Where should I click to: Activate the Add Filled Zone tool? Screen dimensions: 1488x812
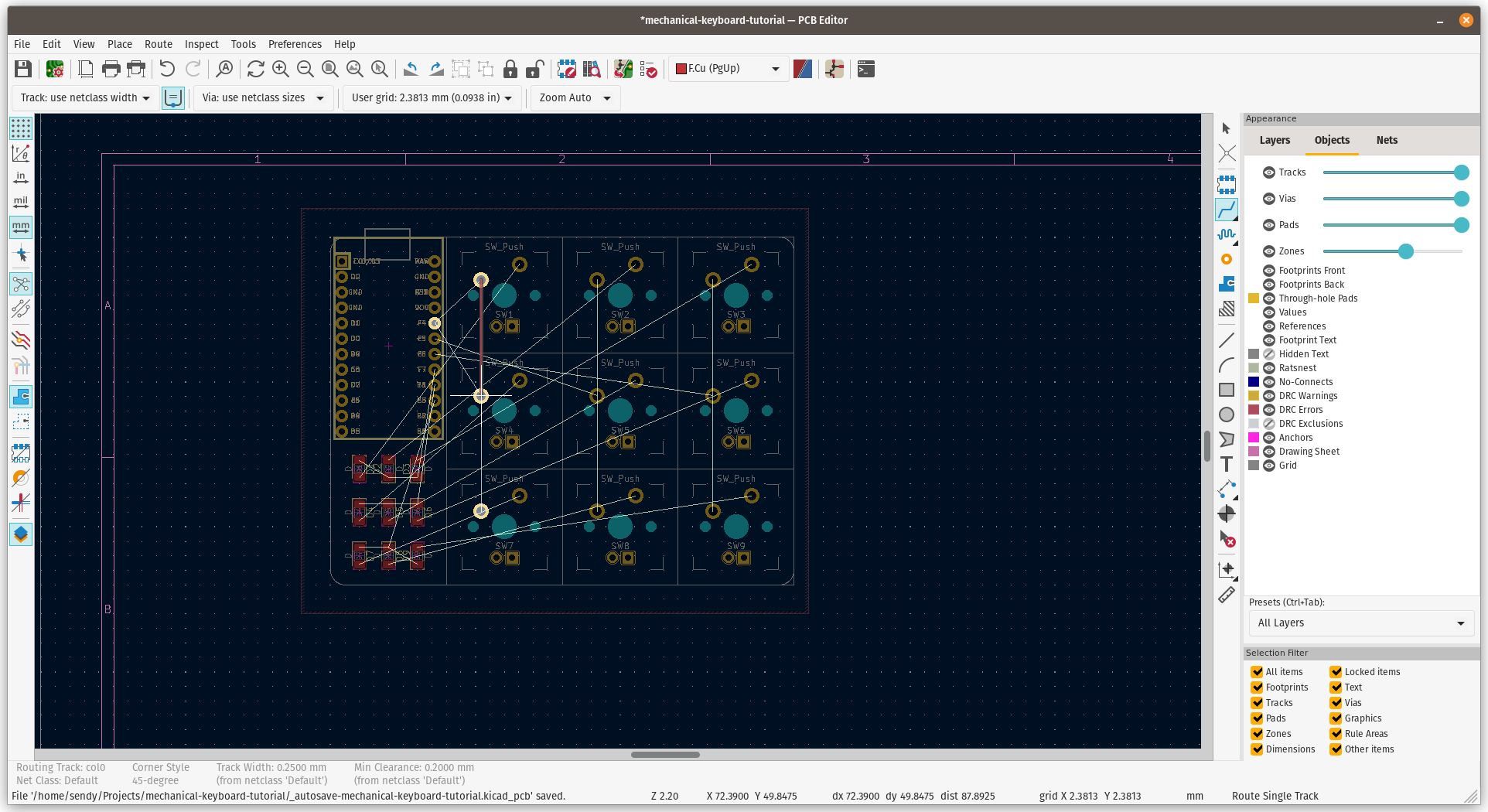coord(1227,284)
